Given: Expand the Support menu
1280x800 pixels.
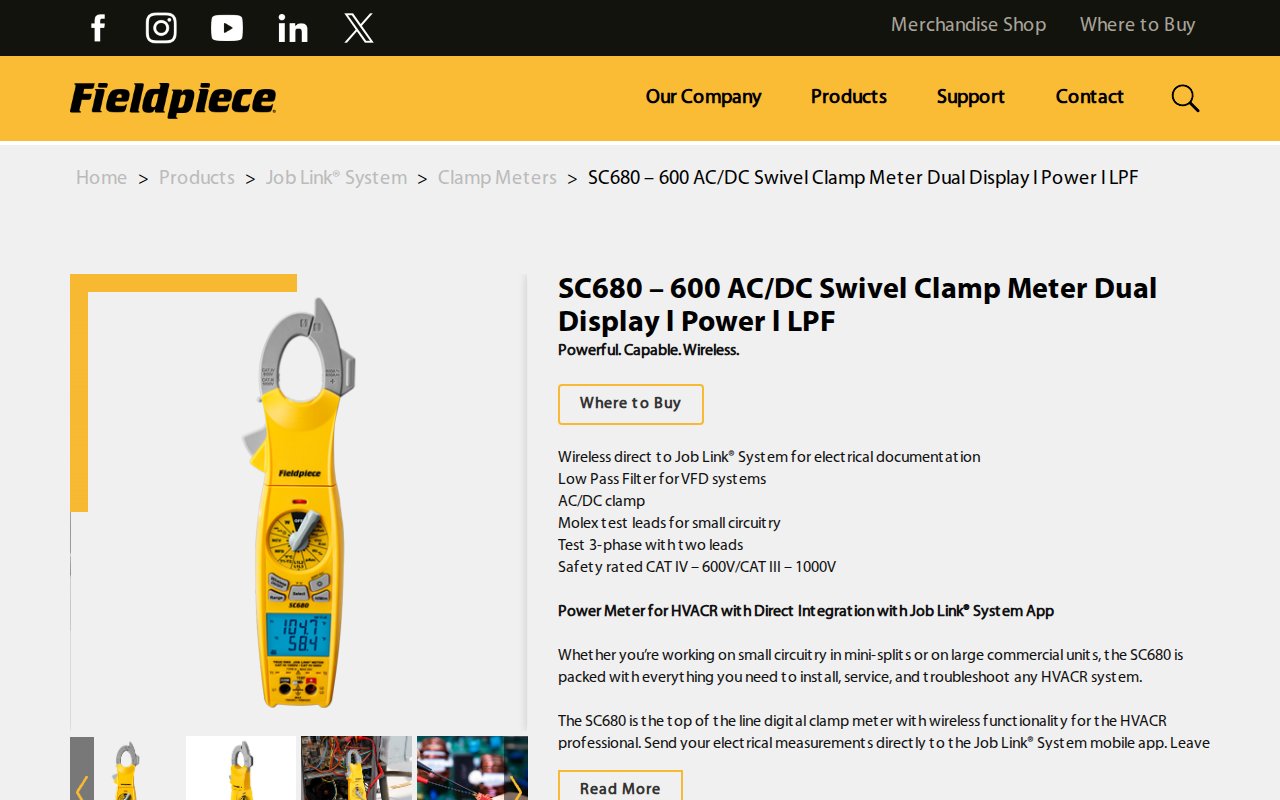Looking at the screenshot, I should pos(970,97).
